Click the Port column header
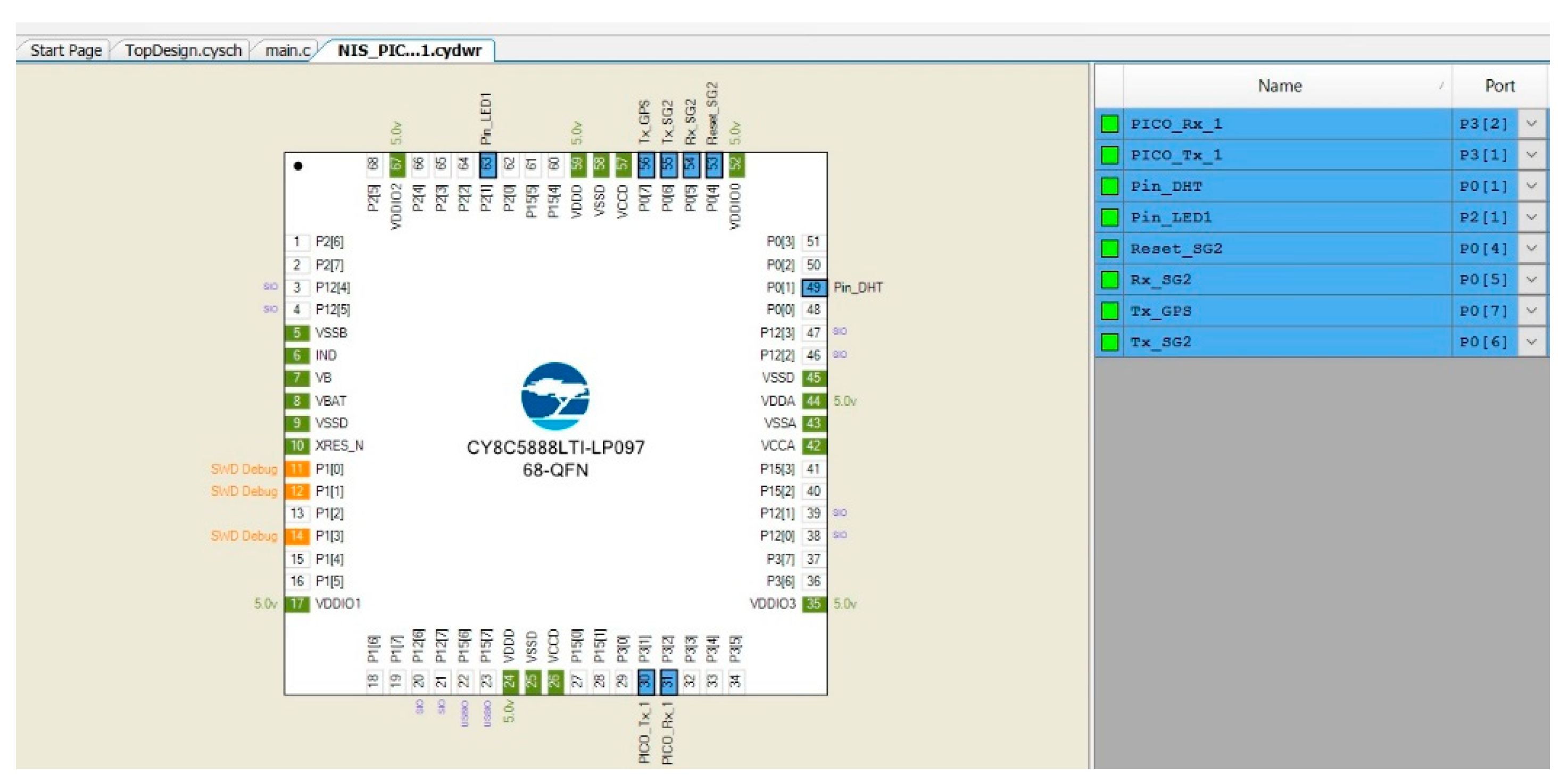Screen dimensions: 1568x783 pyautogui.click(x=1499, y=86)
